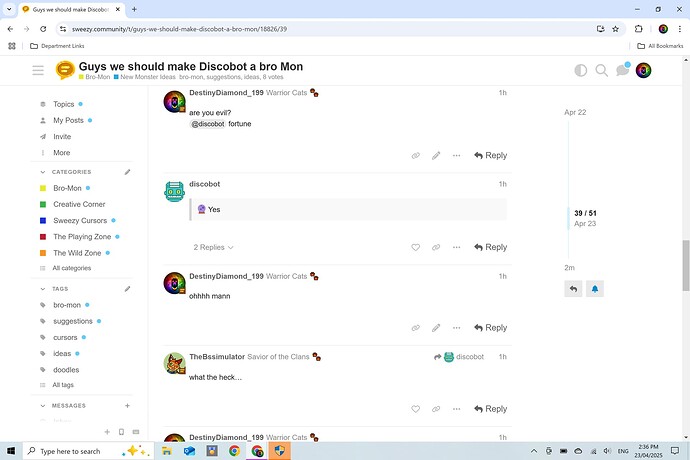Open The Playing Zone category
This screenshot has width=690, height=460.
[x=82, y=237]
